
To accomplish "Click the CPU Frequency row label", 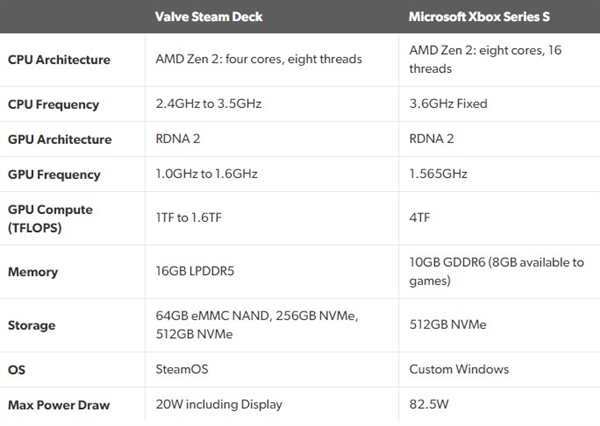I will [53, 102].
